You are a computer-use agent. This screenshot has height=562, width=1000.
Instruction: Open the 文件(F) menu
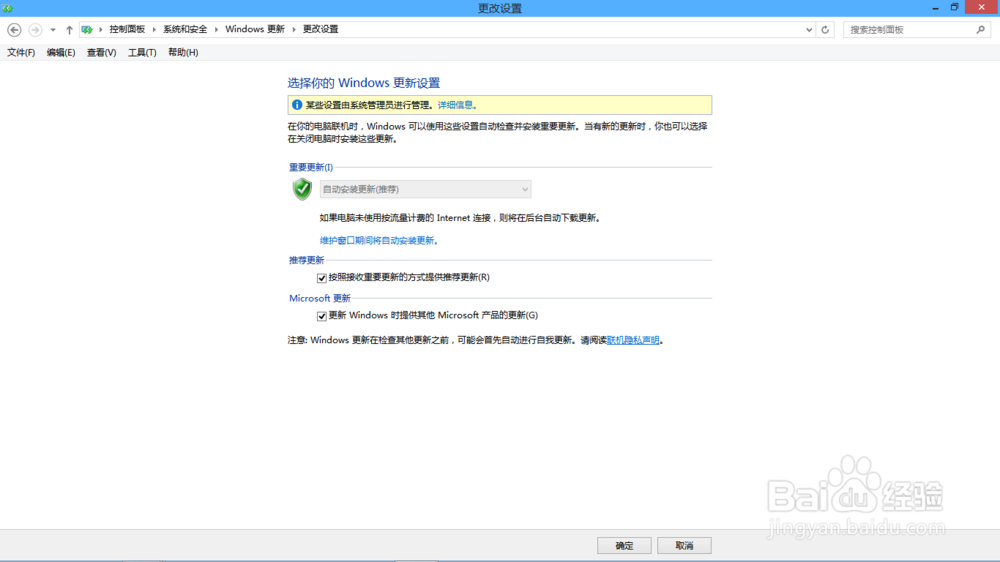21,52
